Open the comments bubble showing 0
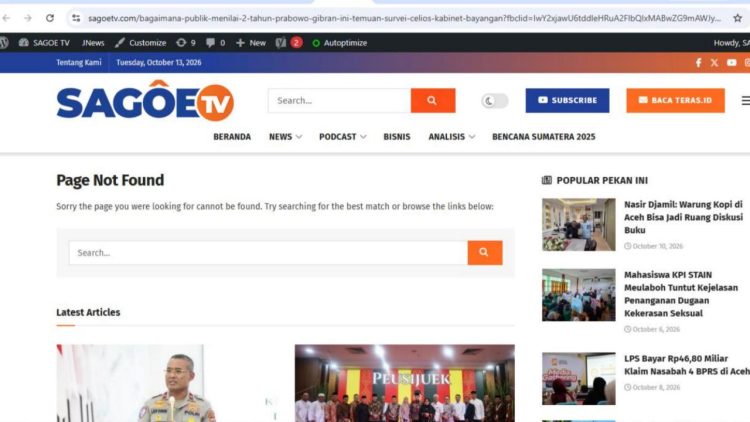Image resolution: width=750 pixels, height=422 pixels. (215, 43)
